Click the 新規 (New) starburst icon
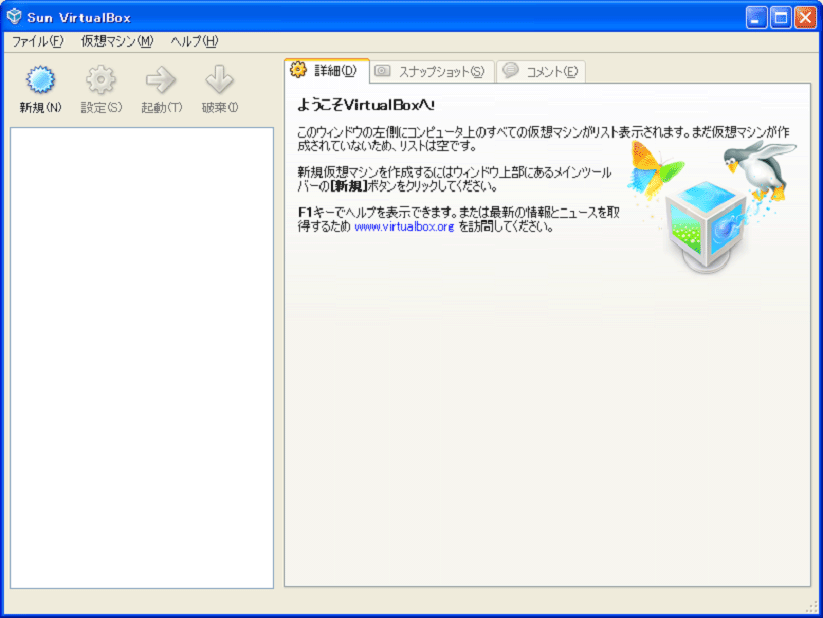 [x=40, y=79]
